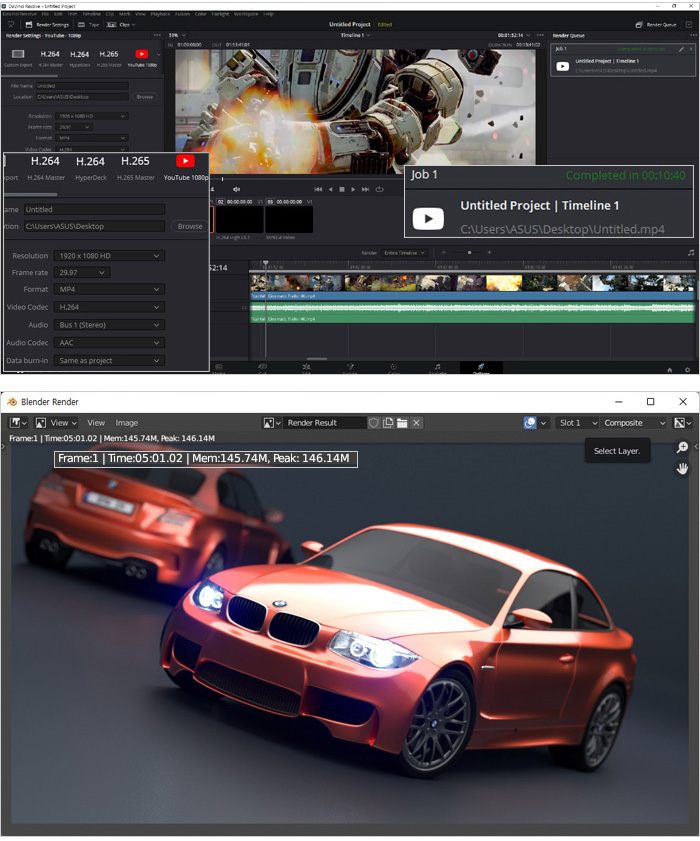This screenshot has height=841, width=700.
Task: Click the music note icon above the timeline
Action: [x=691, y=252]
